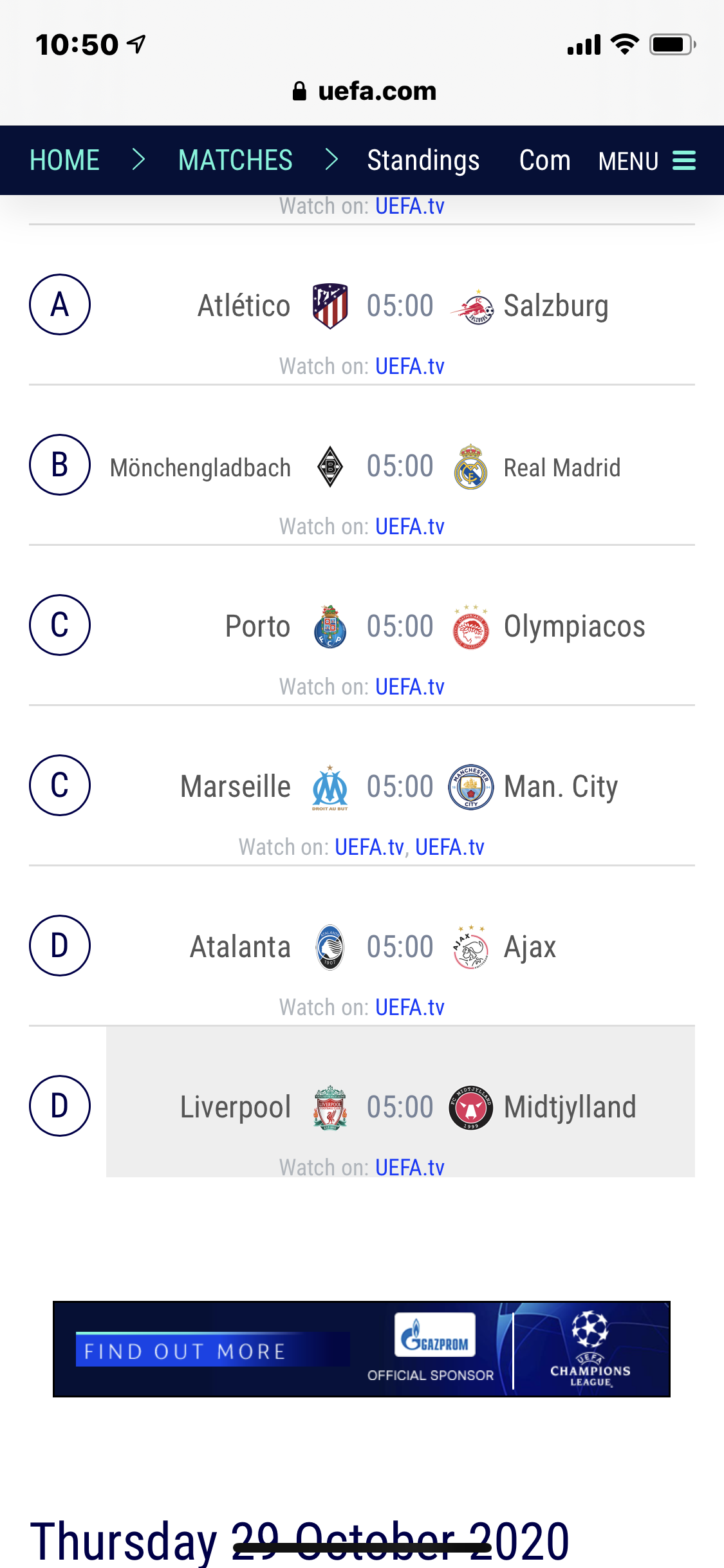Go to the HOME breadcrumb
Screen dimensions: 724x1568
coord(64,160)
